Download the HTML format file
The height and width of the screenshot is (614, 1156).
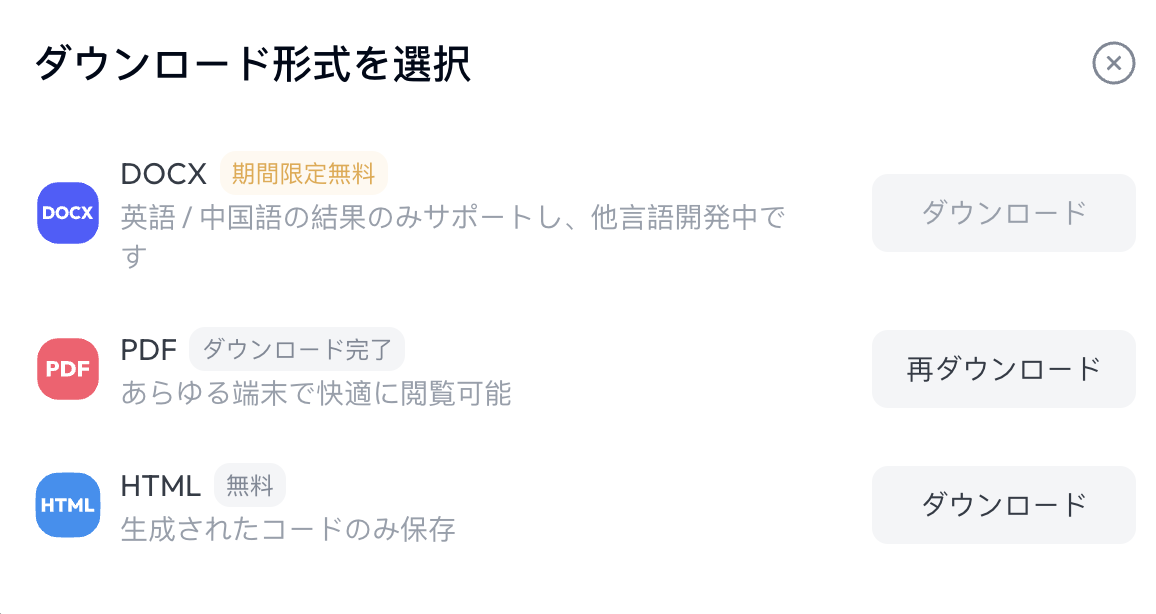[x=1003, y=505]
